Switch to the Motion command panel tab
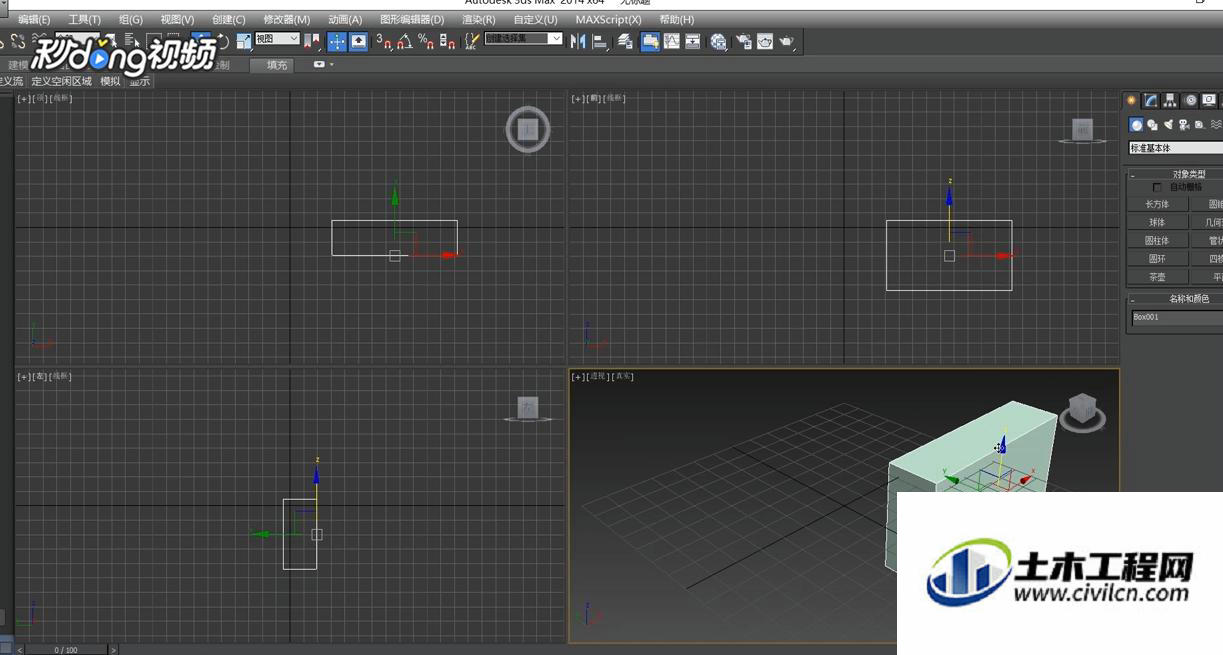Image resolution: width=1223 pixels, height=655 pixels. [1190, 100]
